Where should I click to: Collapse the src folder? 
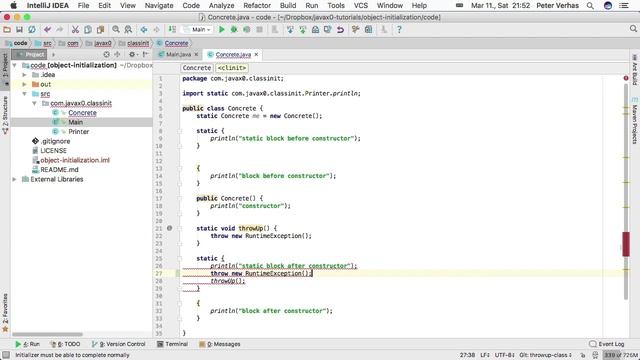24,94
